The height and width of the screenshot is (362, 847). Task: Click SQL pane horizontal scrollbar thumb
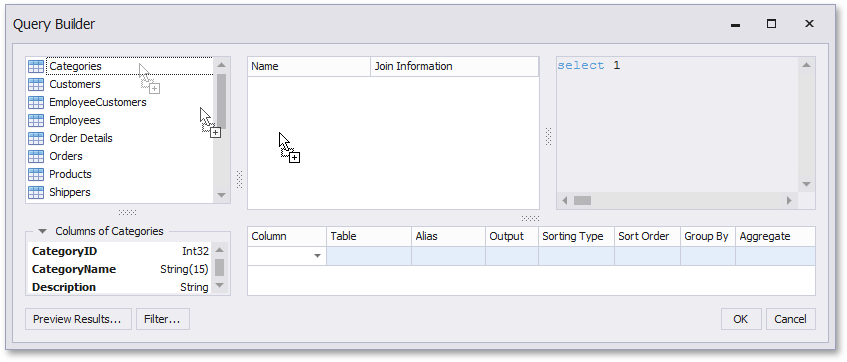pyautogui.click(x=582, y=200)
